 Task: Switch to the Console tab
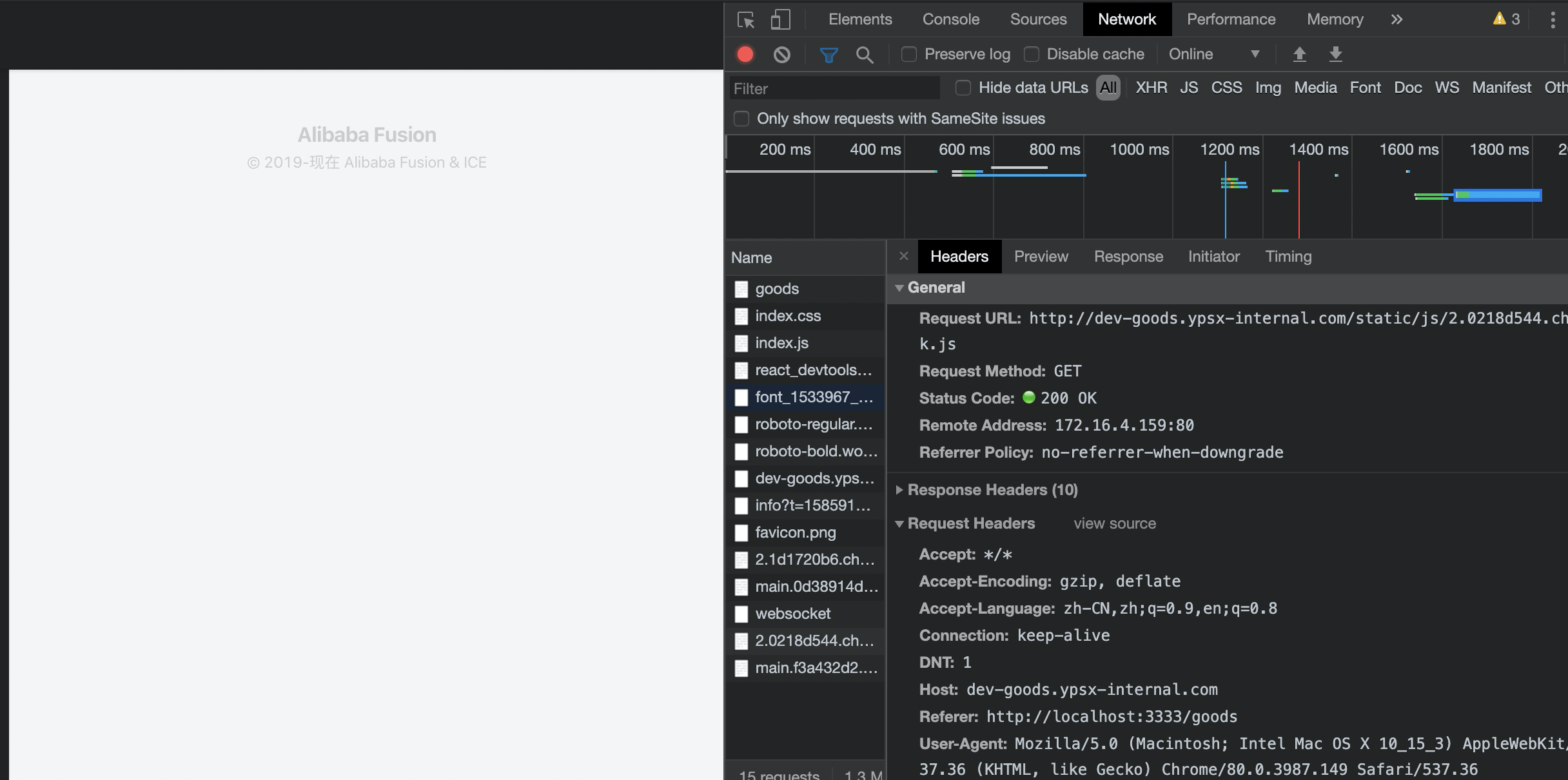tap(950, 19)
